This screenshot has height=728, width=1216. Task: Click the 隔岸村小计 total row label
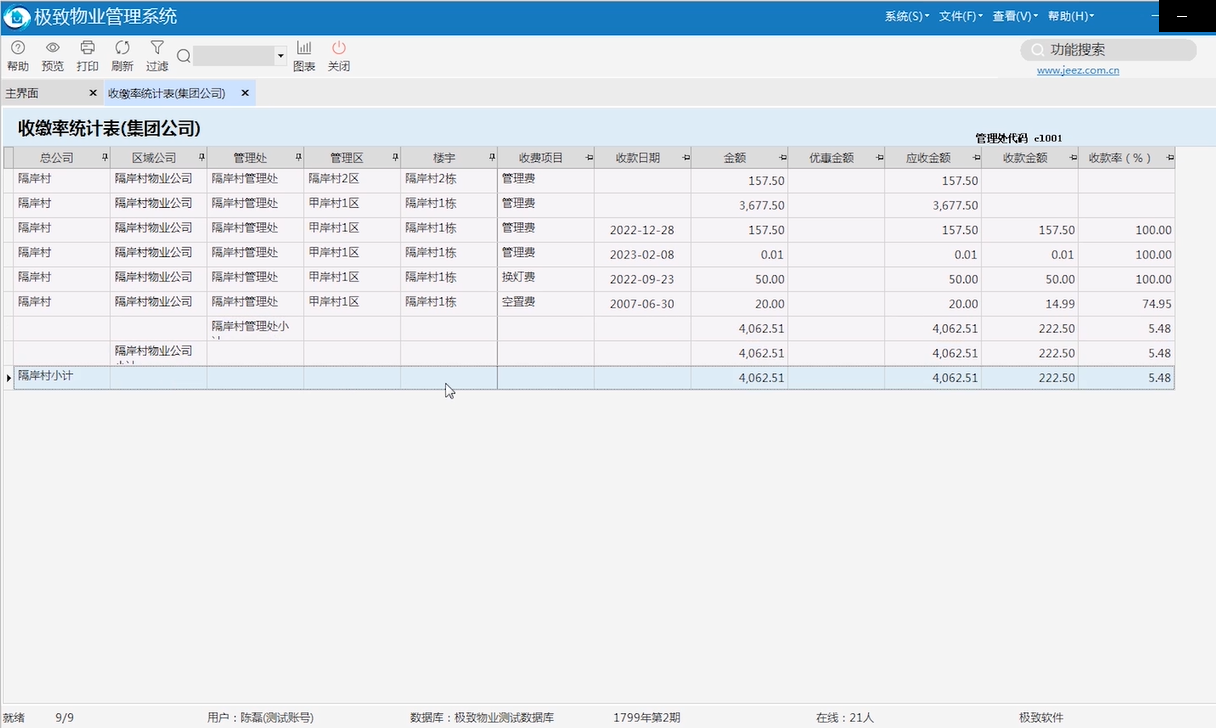48,376
